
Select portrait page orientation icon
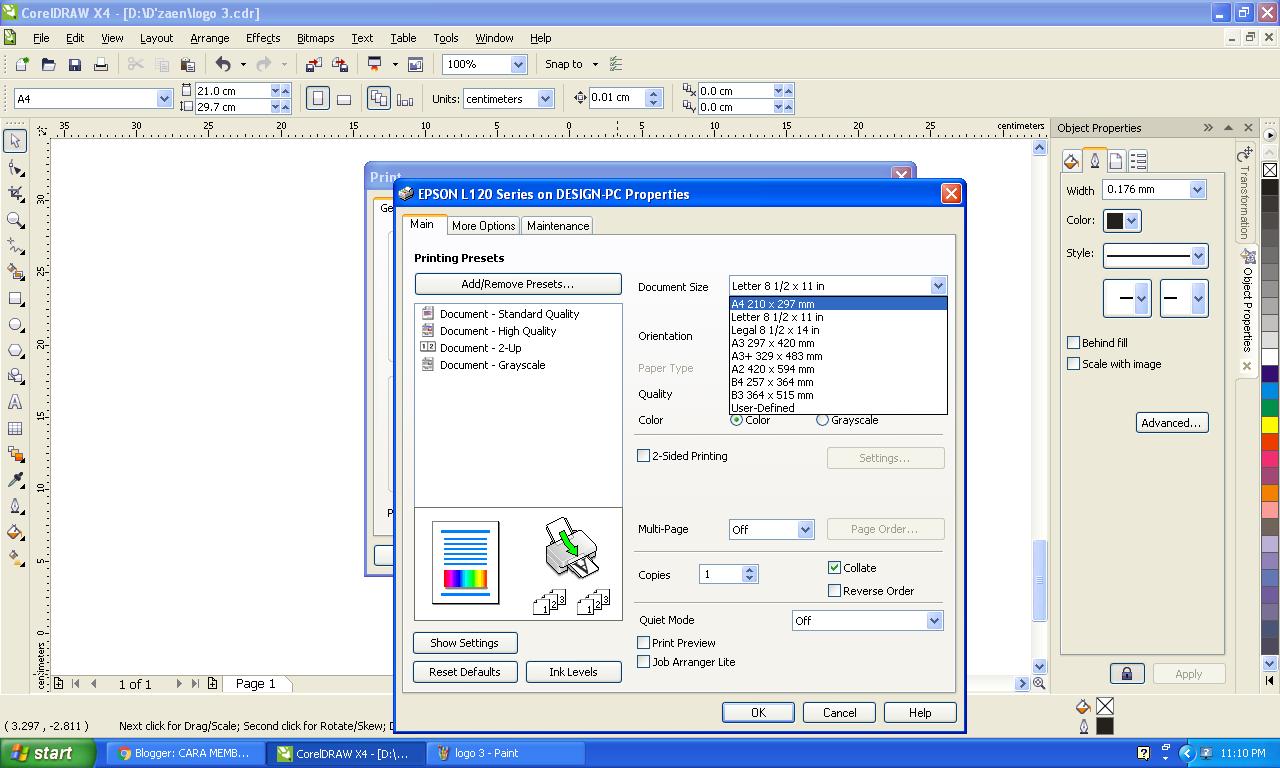pyautogui.click(x=318, y=99)
